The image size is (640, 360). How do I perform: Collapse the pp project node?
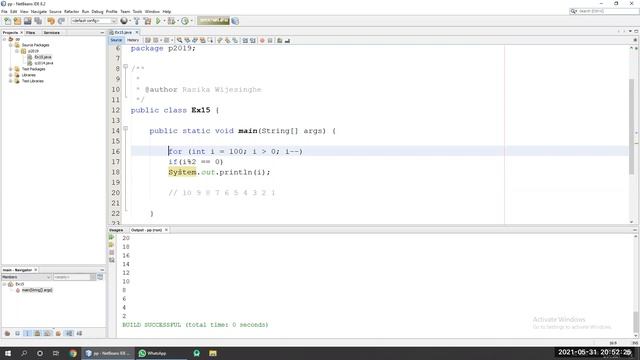(4, 39)
